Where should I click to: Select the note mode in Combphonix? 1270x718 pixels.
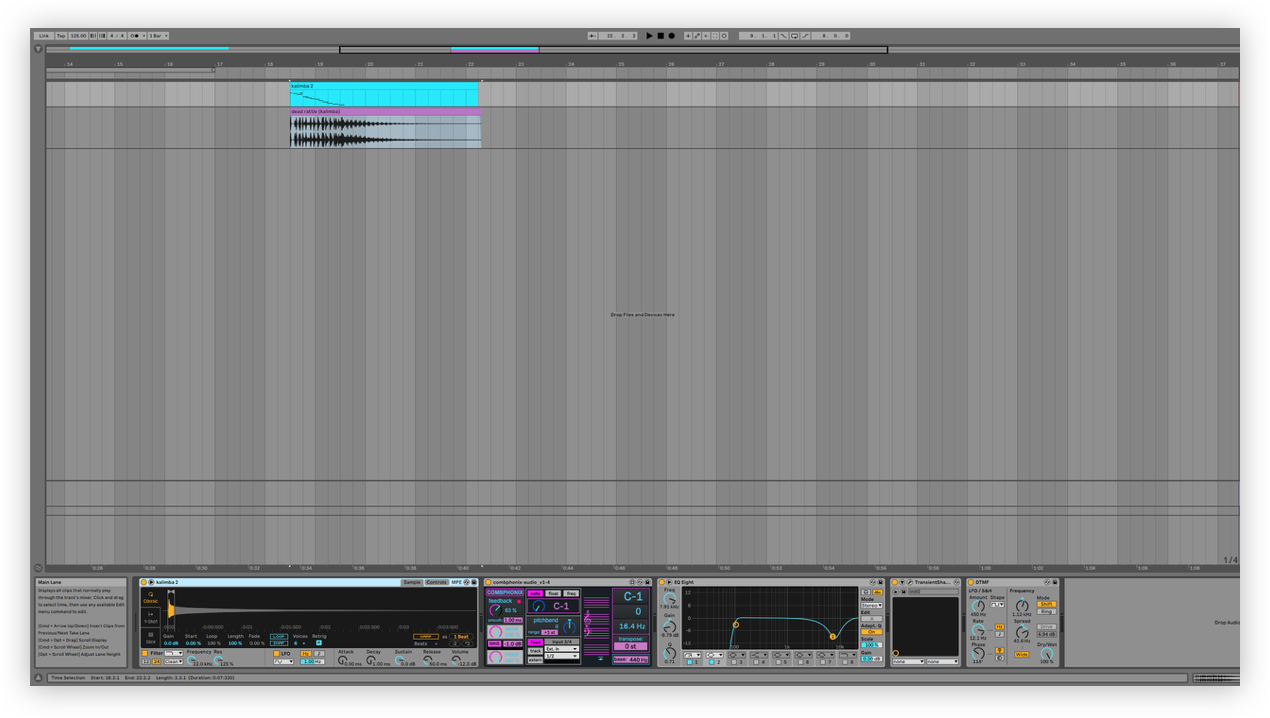(x=535, y=593)
